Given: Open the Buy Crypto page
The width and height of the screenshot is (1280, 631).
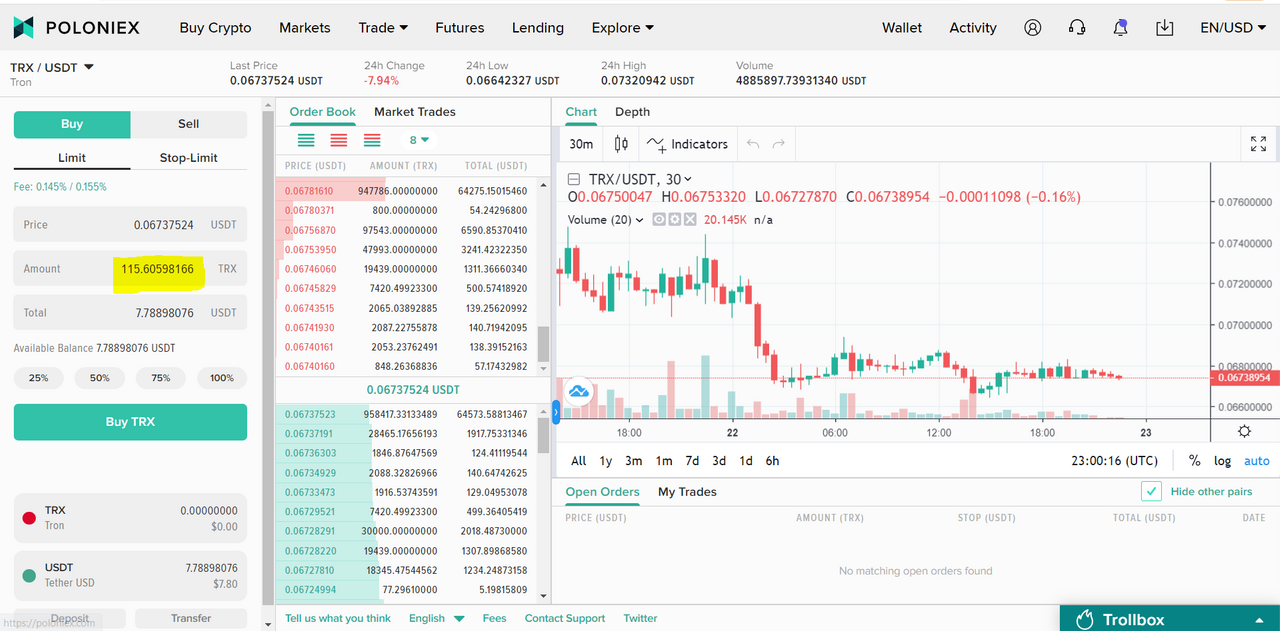Looking at the screenshot, I should click(215, 28).
